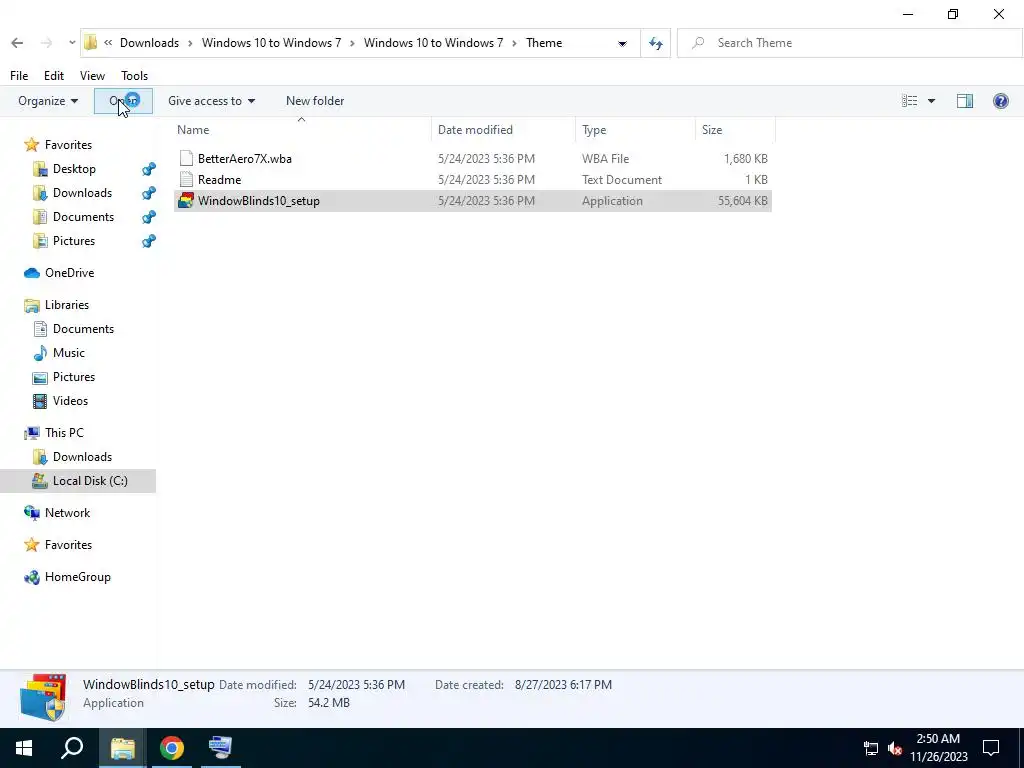Open the View menu
Image resolution: width=1024 pixels, height=768 pixels.
click(92, 76)
